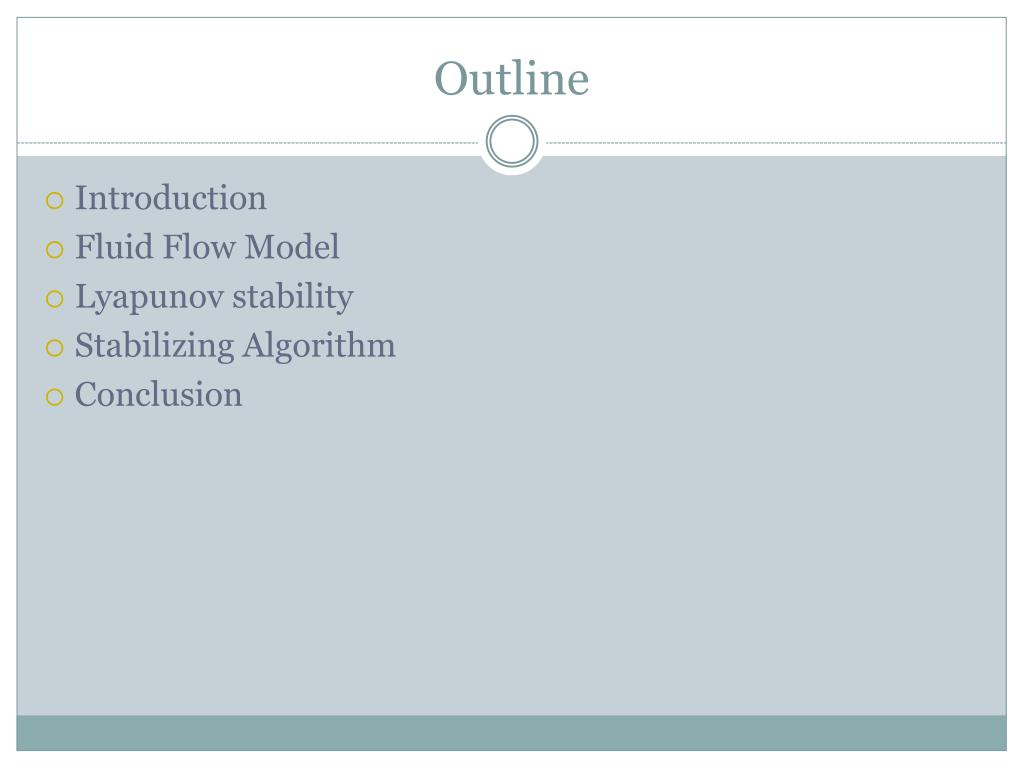Select the Introduction outline item
This screenshot has width=1024, height=768.
click(x=170, y=198)
